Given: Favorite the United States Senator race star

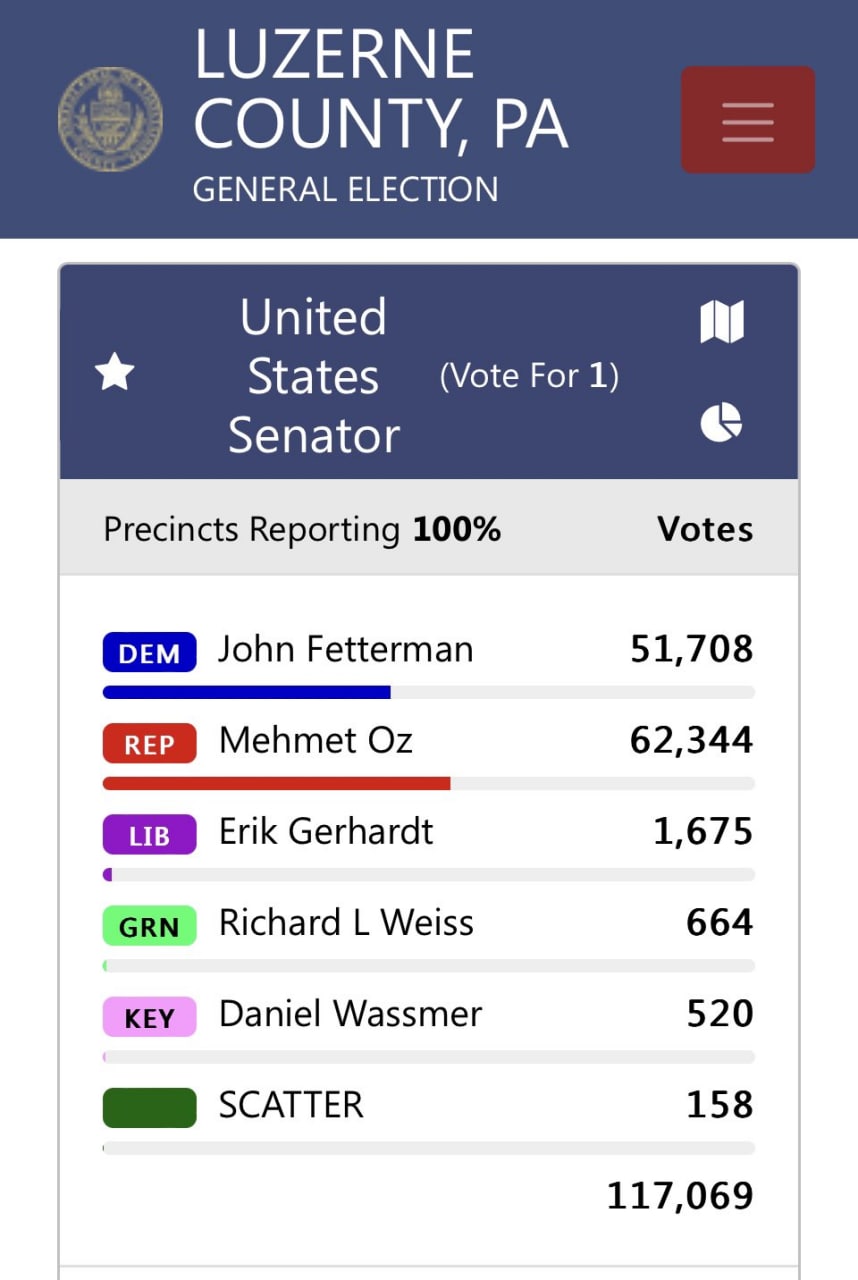Looking at the screenshot, I should [114, 375].
